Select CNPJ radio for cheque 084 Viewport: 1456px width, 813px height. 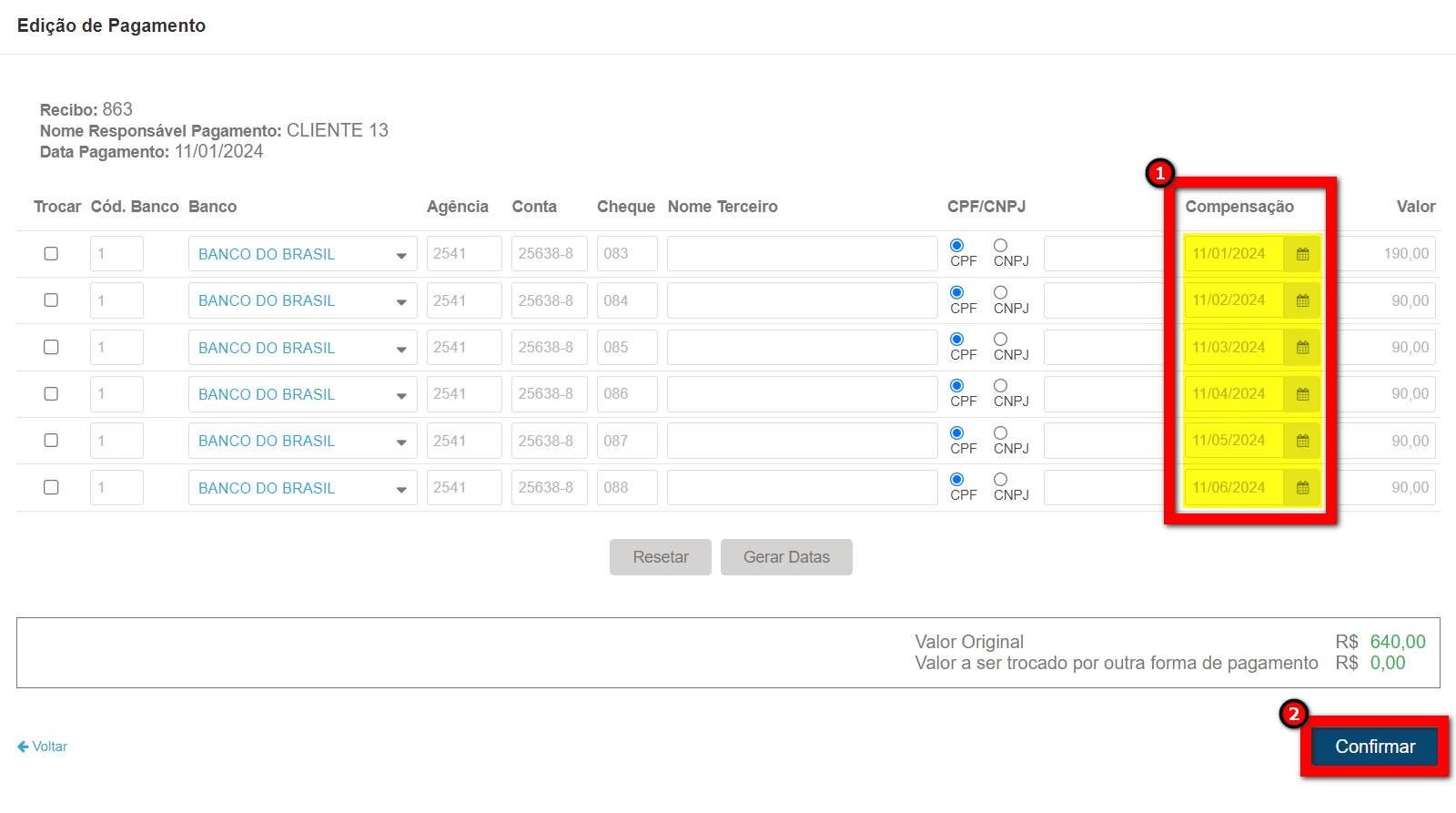[x=1000, y=292]
